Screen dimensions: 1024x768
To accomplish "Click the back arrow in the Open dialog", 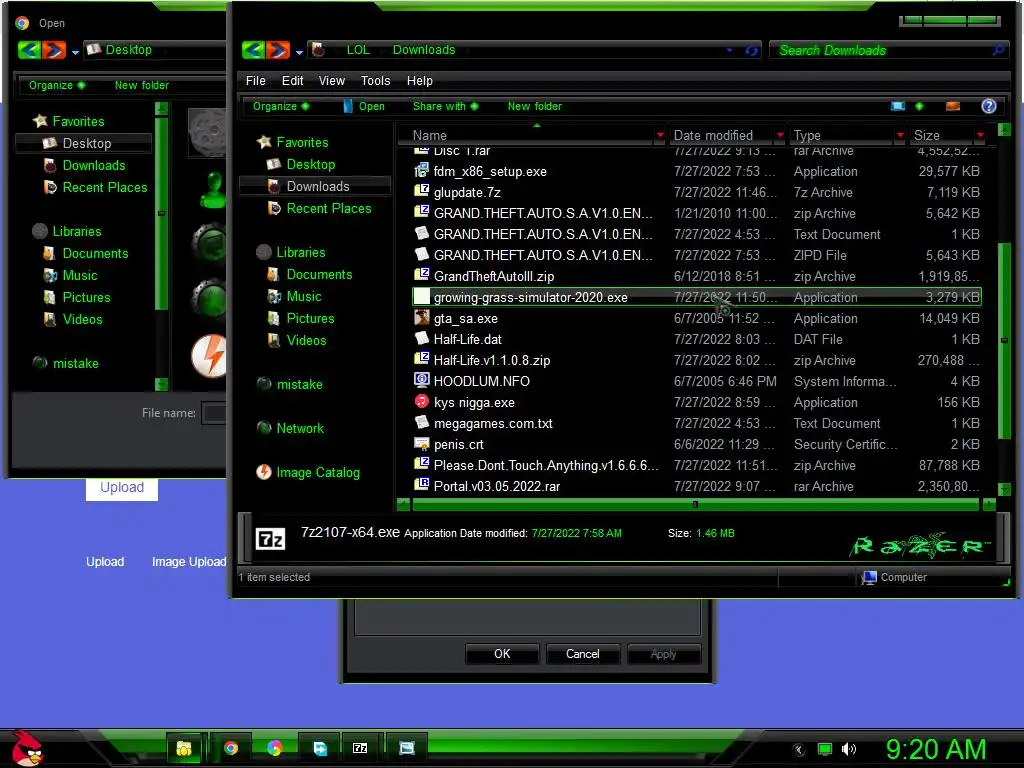I will click(29, 50).
